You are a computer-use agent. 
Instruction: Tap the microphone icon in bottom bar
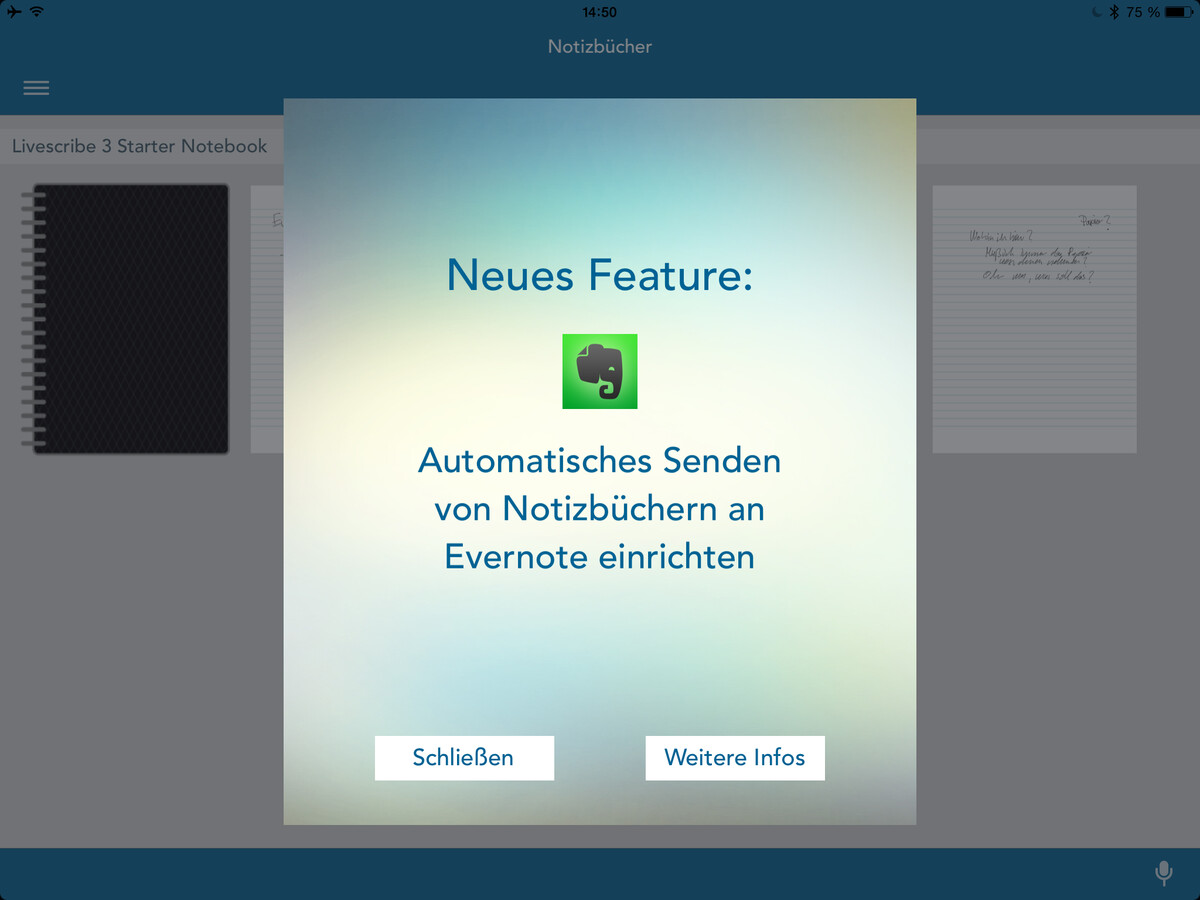[x=1163, y=873]
